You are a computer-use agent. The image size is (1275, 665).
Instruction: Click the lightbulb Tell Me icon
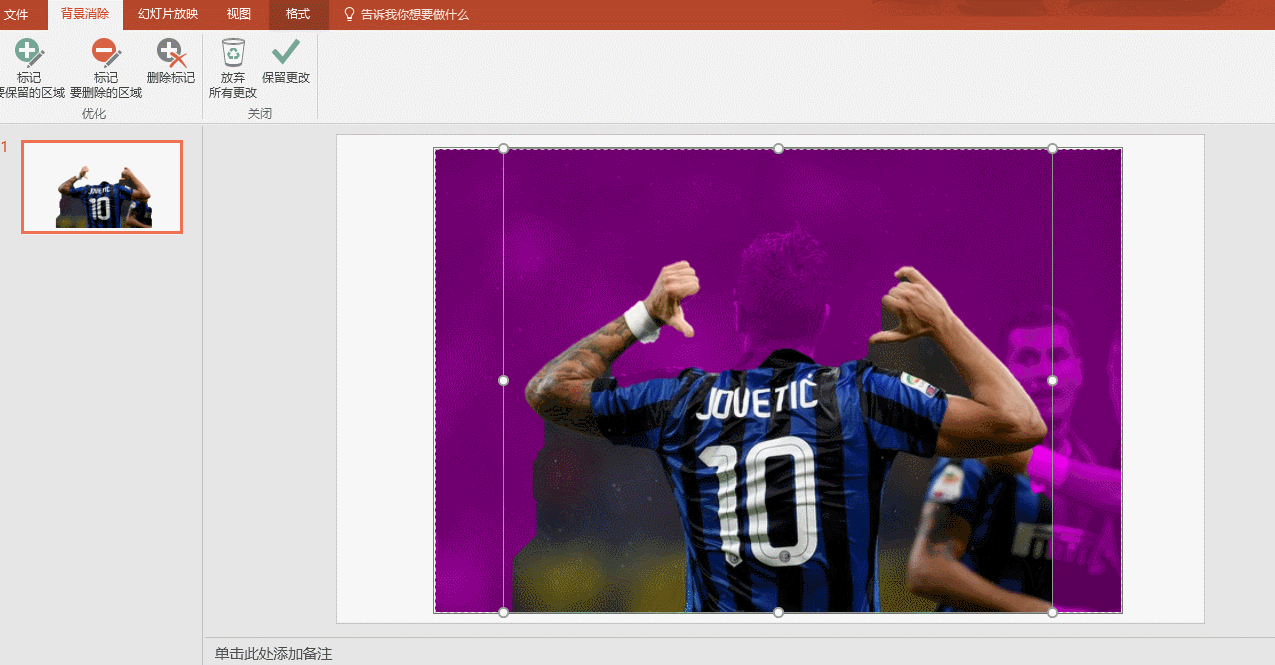[x=349, y=14]
